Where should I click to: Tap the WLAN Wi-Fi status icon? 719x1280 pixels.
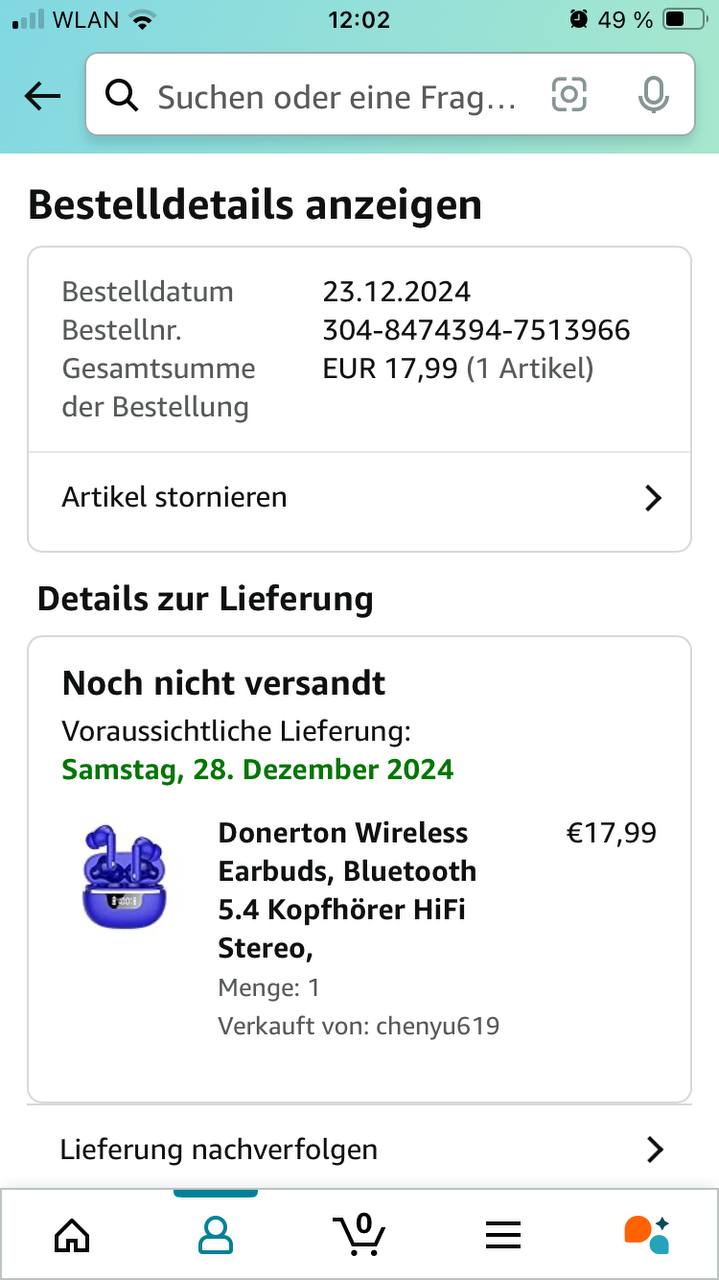[x=144, y=19]
